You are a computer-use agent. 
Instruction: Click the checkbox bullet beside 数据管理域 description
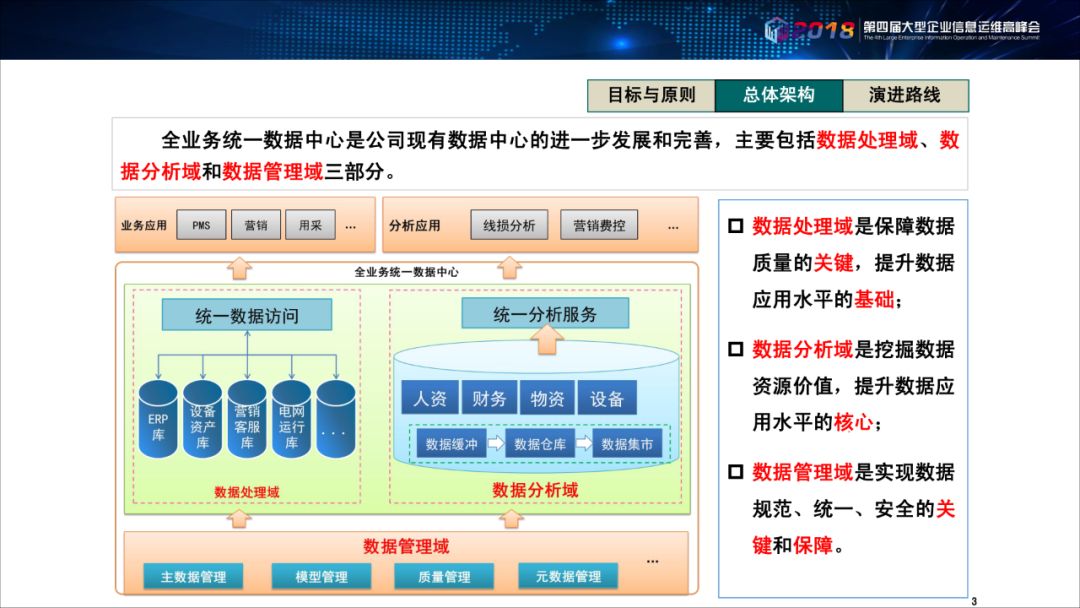click(x=736, y=472)
